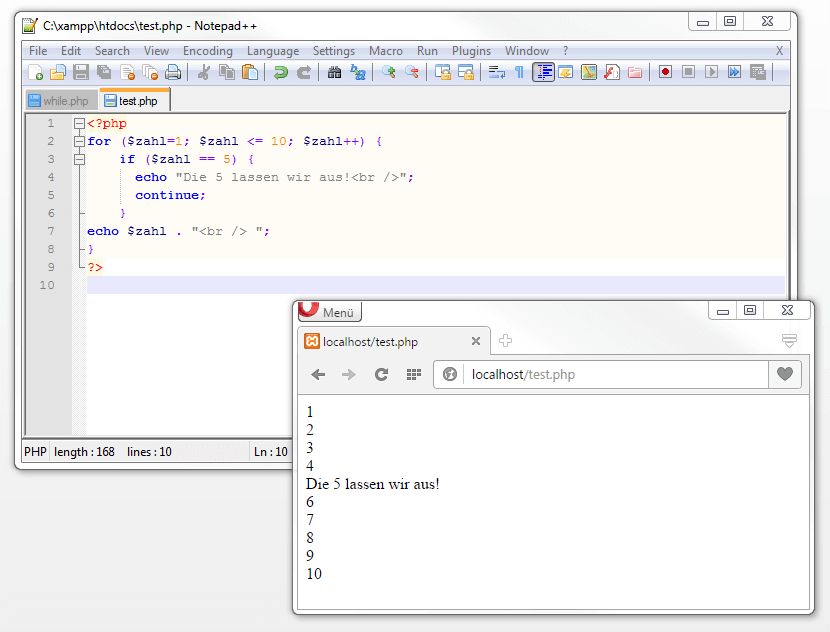Open a new browser tab with plus
This screenshot has width=830, height=632.
(x=506, y=340)
